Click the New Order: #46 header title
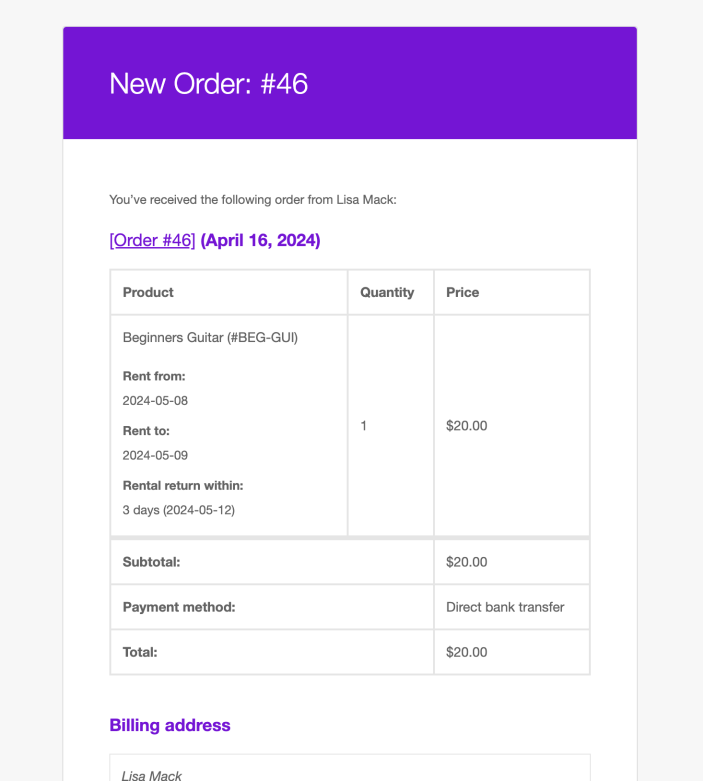703x781 pixels. point(208,84)
